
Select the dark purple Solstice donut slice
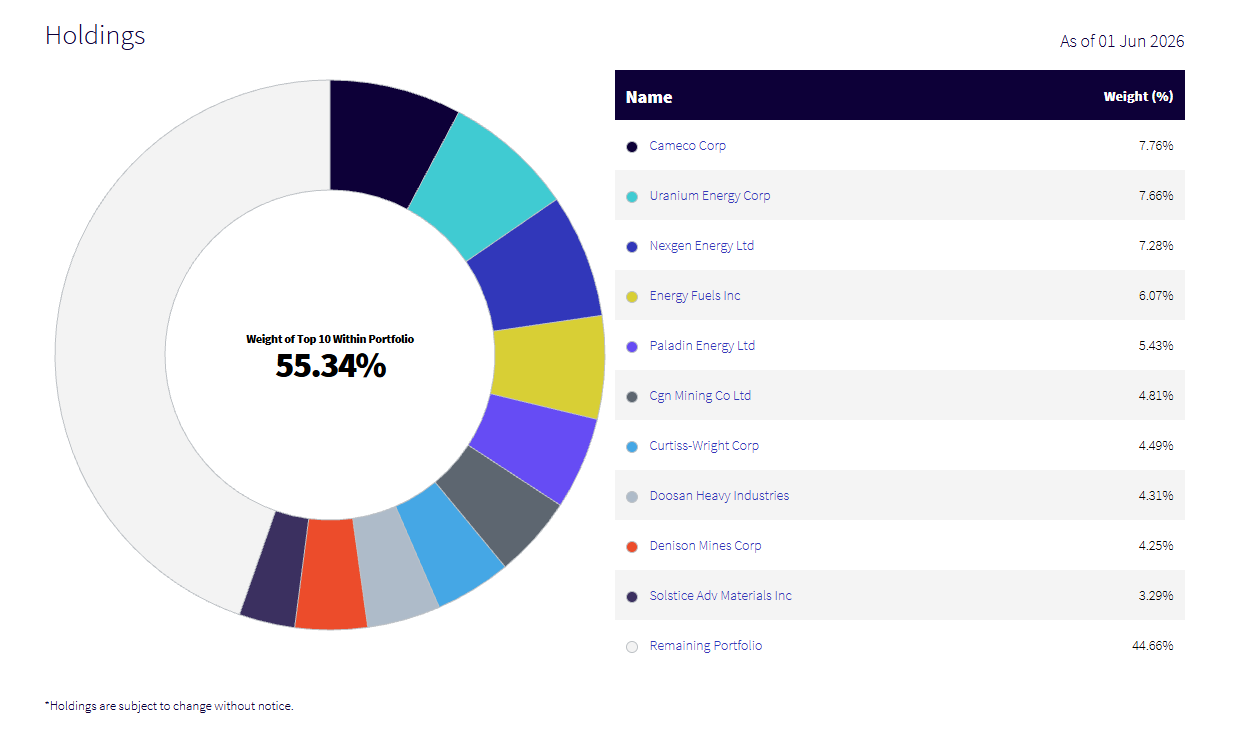point(277,567)
